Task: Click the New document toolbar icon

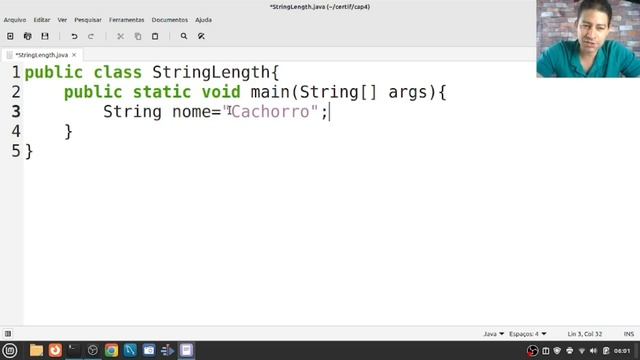Action: 10,36
